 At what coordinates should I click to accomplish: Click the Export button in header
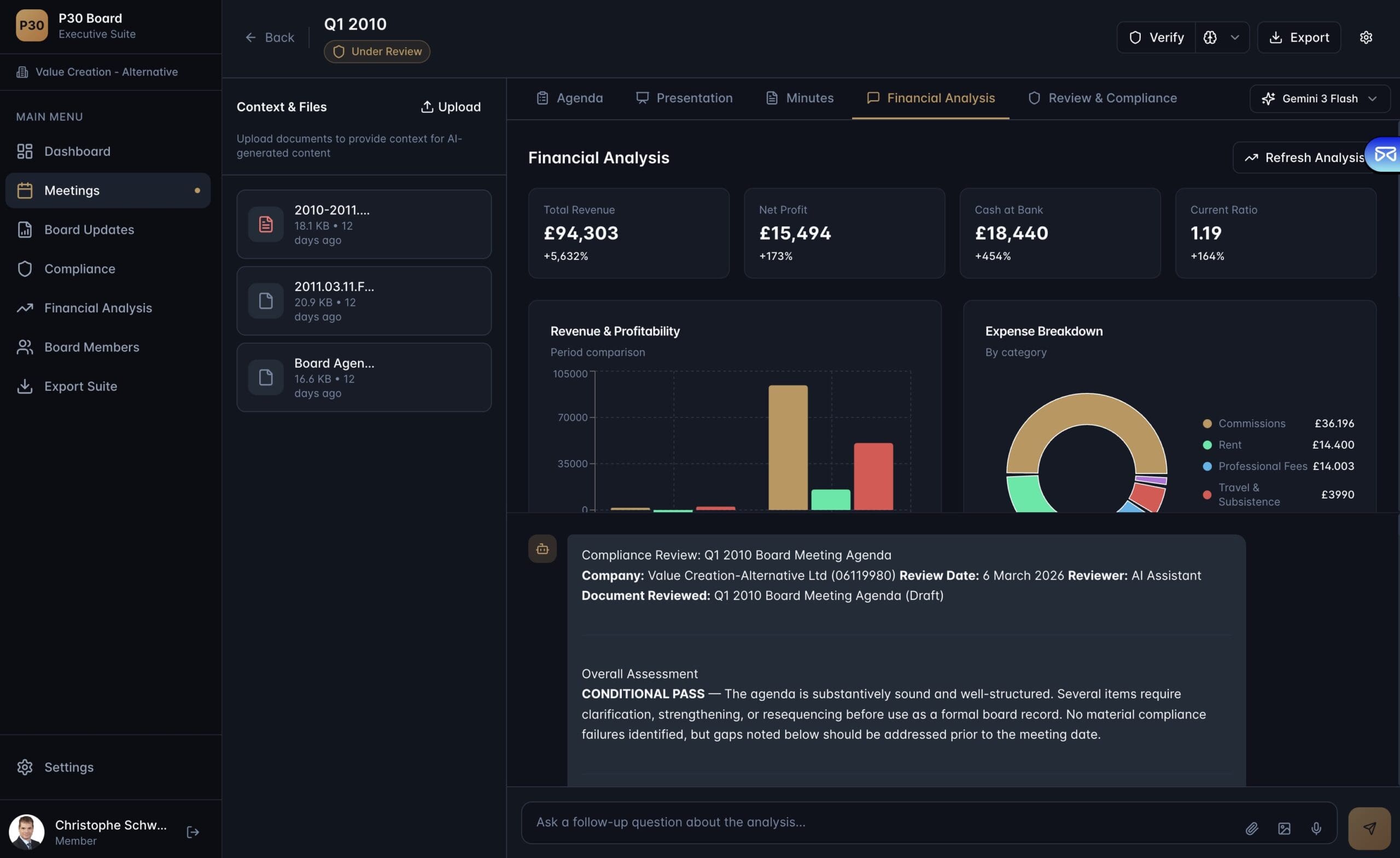point(1298,38)
